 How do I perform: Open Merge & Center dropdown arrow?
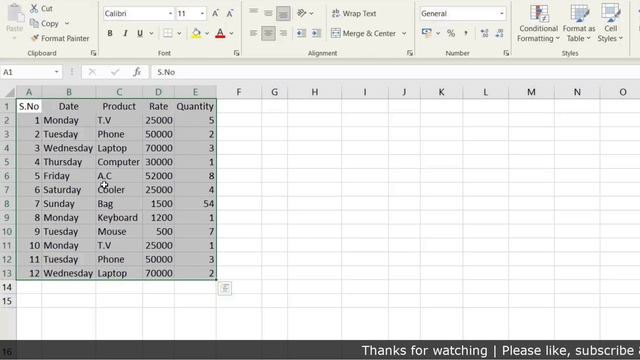[404, 33]
